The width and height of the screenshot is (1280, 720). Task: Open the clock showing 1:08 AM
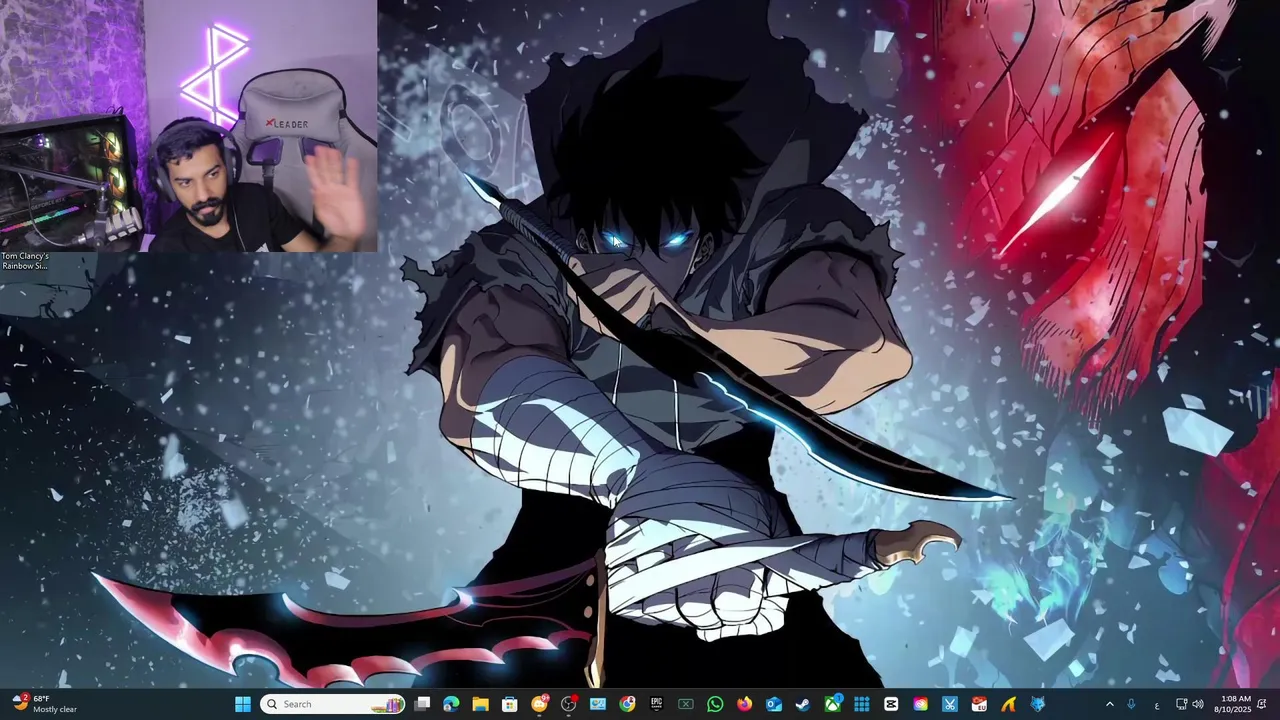coord(1232,704)
